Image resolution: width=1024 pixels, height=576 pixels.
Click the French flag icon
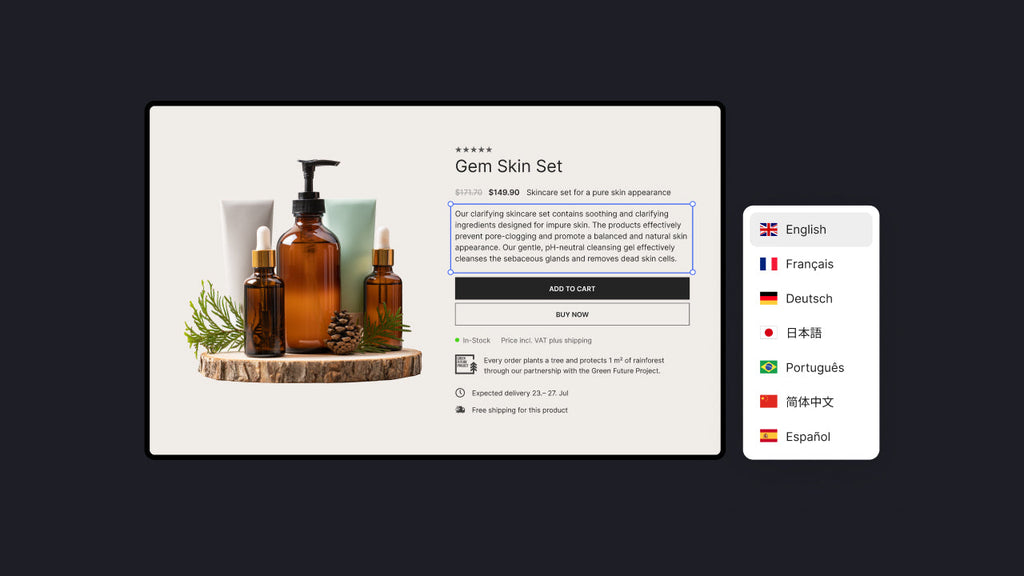[768, 264]
